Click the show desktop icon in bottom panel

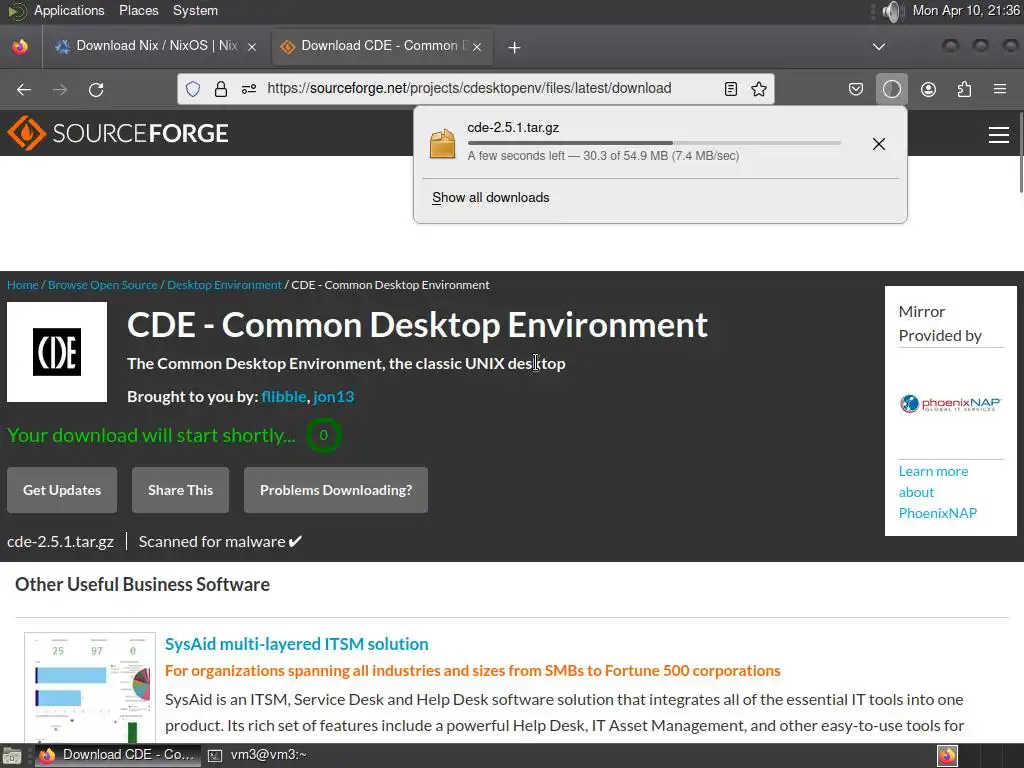click(11, 756)
